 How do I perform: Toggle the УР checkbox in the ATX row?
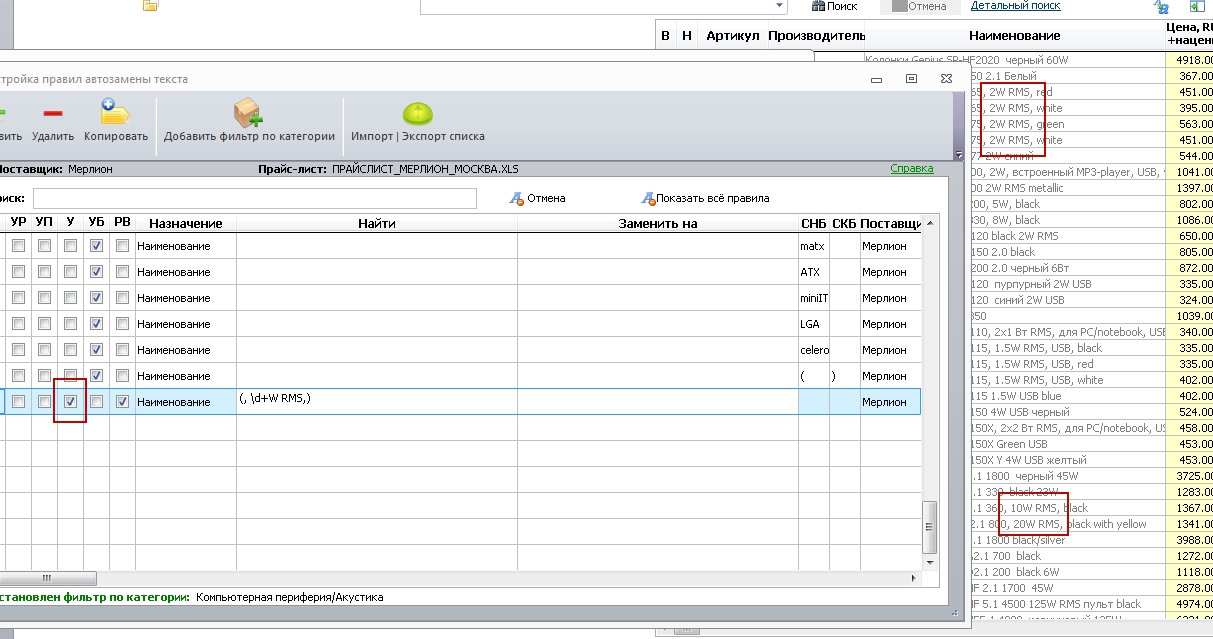click(18, 271)
